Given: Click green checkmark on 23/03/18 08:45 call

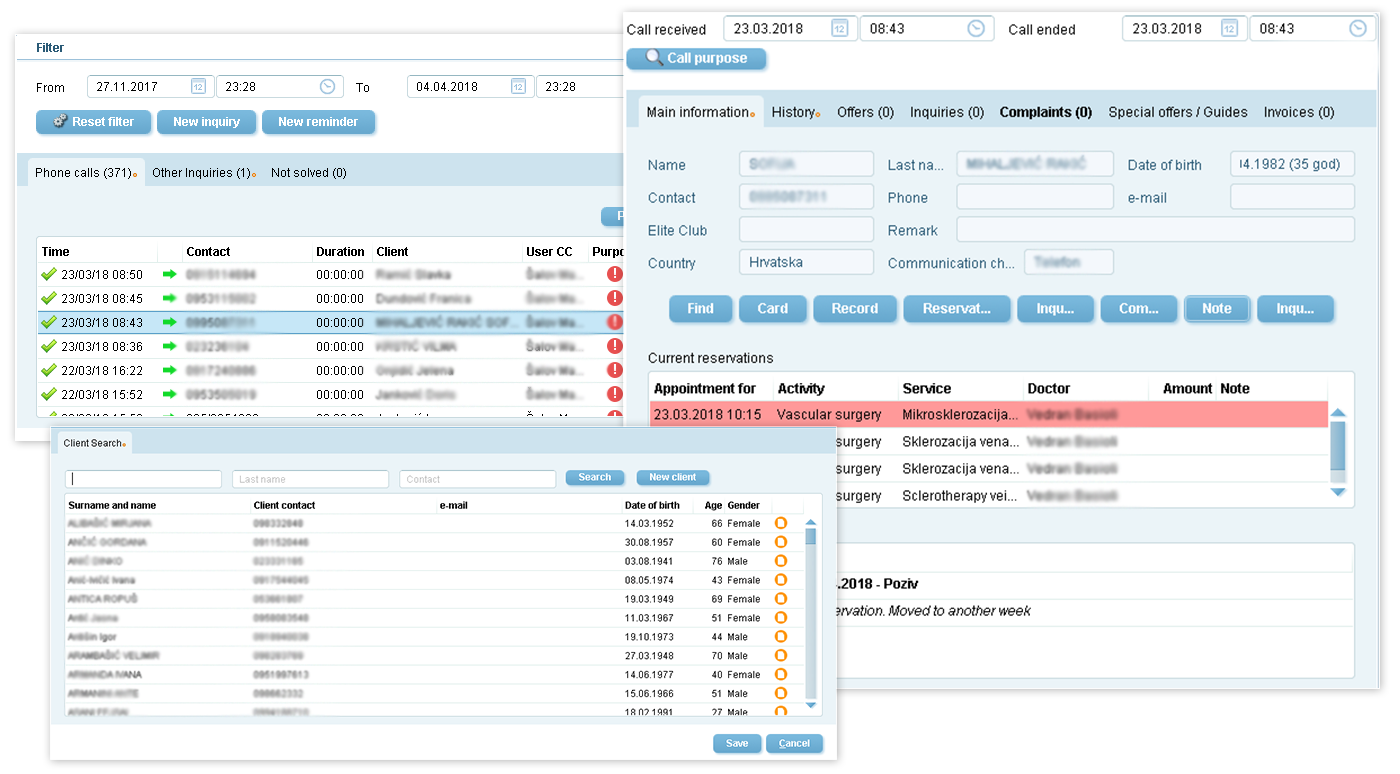Looking at the screenshot, I should tap(48, 298).
